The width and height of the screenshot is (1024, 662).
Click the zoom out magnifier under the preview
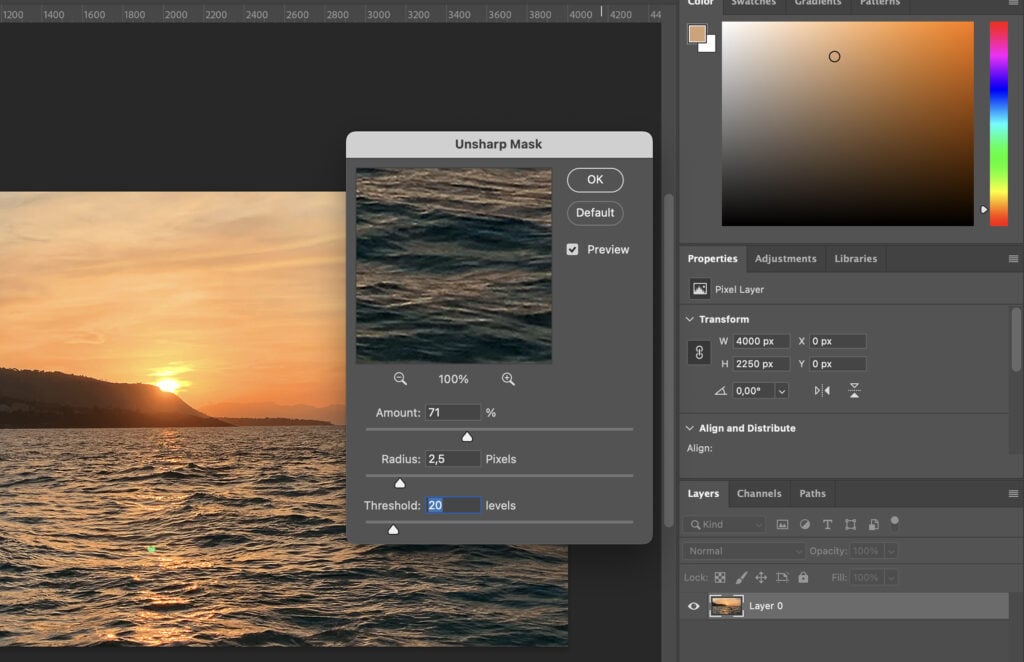[x=400, y=379]
